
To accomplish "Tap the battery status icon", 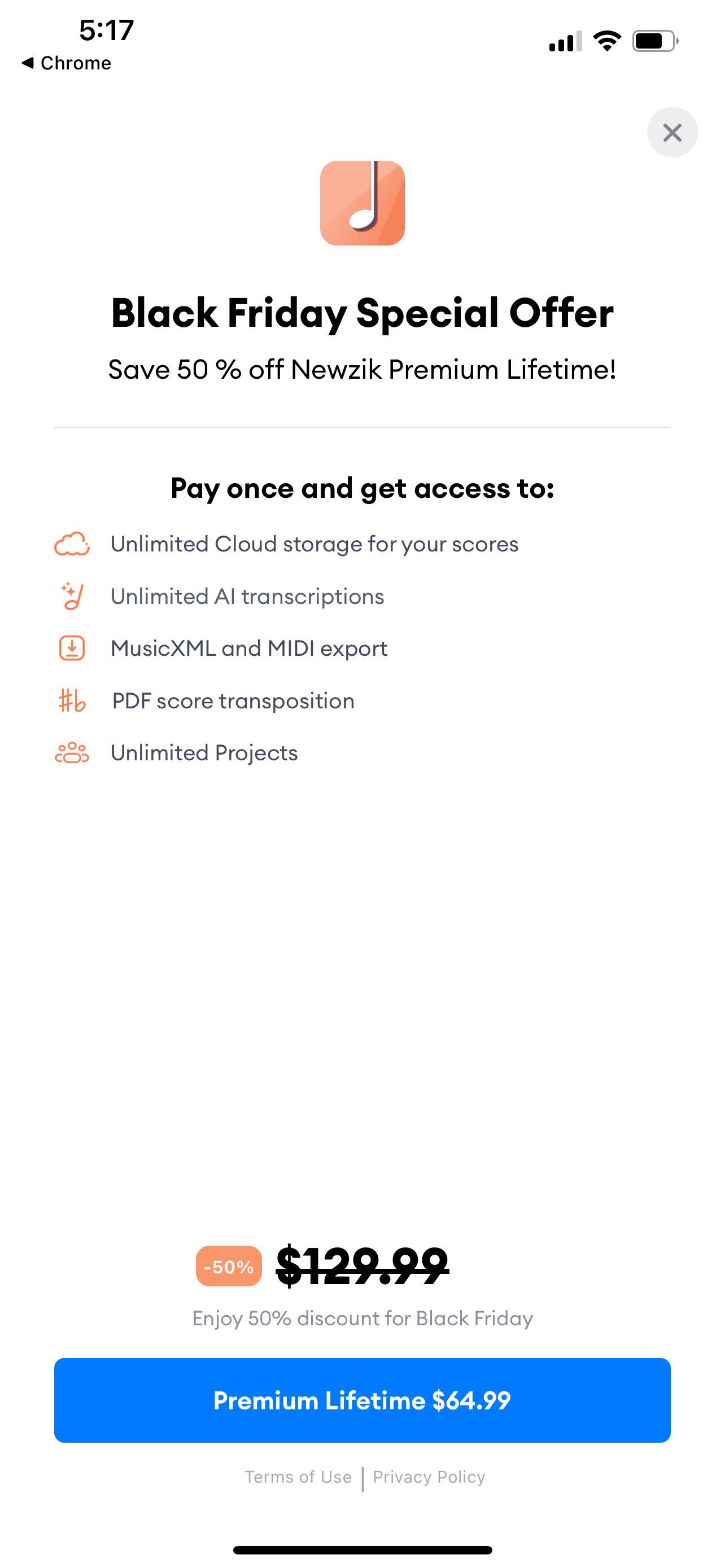I will 655,41.
